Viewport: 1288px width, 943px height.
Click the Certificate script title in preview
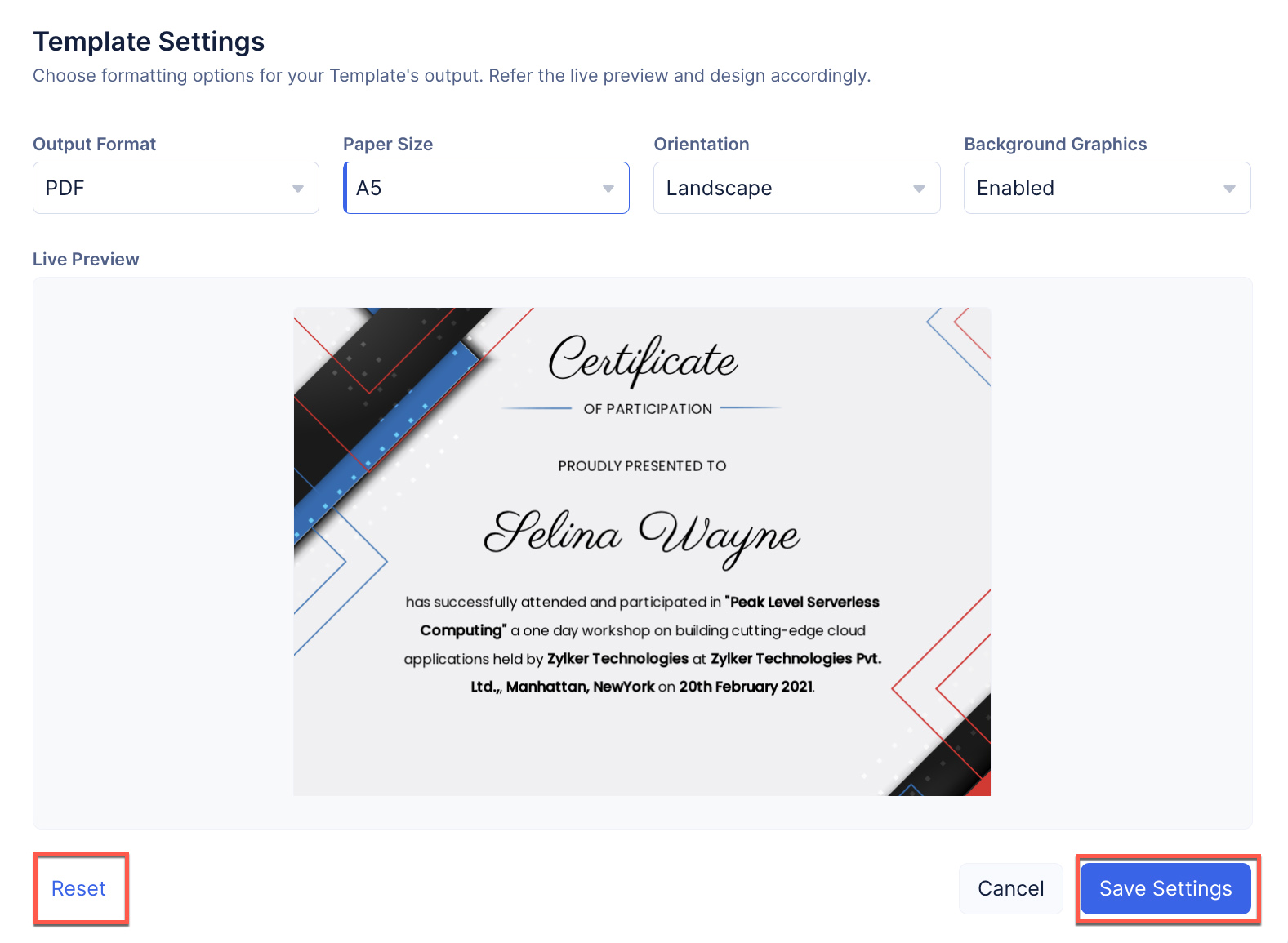pyautogui.click(x=643, y=360)
